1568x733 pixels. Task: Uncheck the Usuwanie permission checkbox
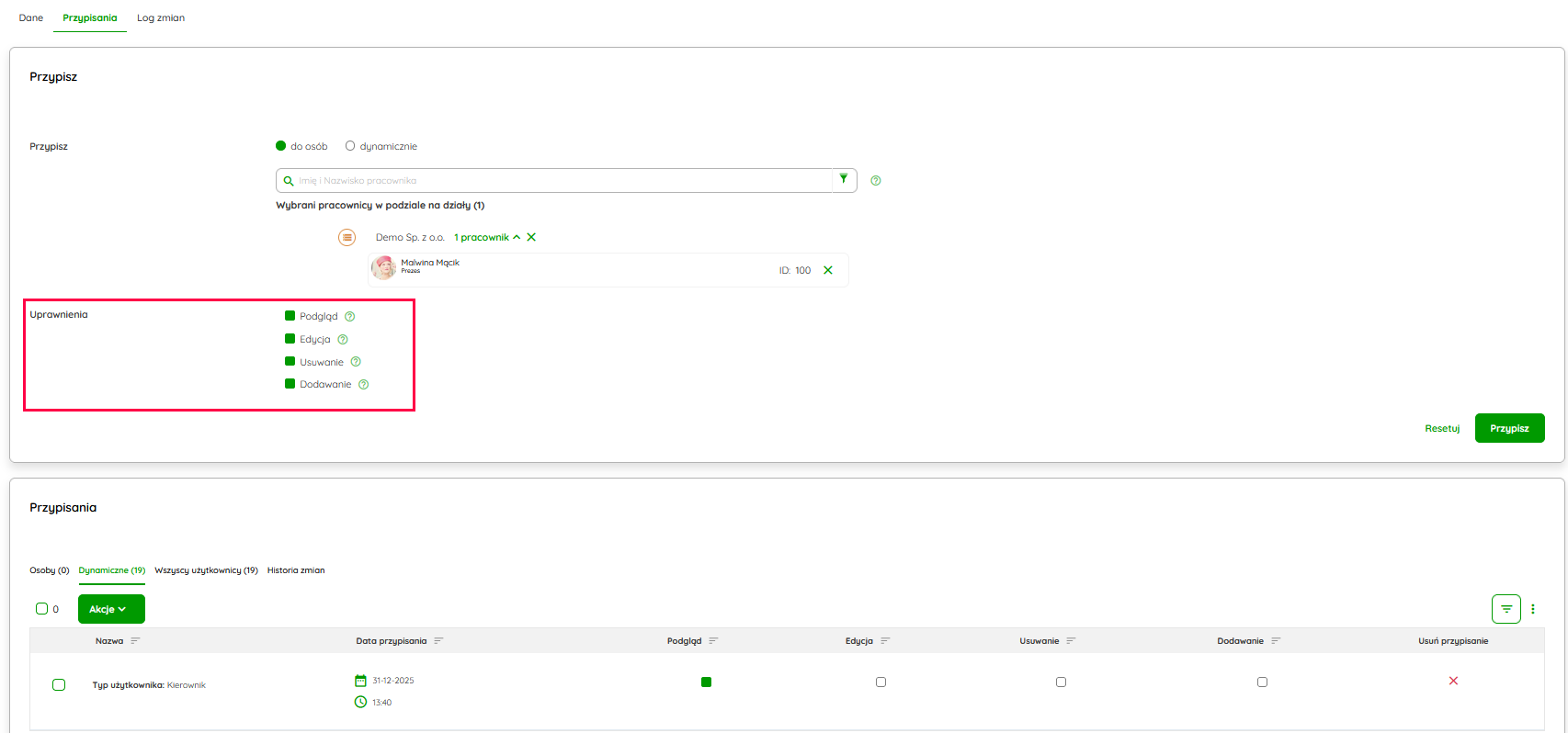(290, 362)
